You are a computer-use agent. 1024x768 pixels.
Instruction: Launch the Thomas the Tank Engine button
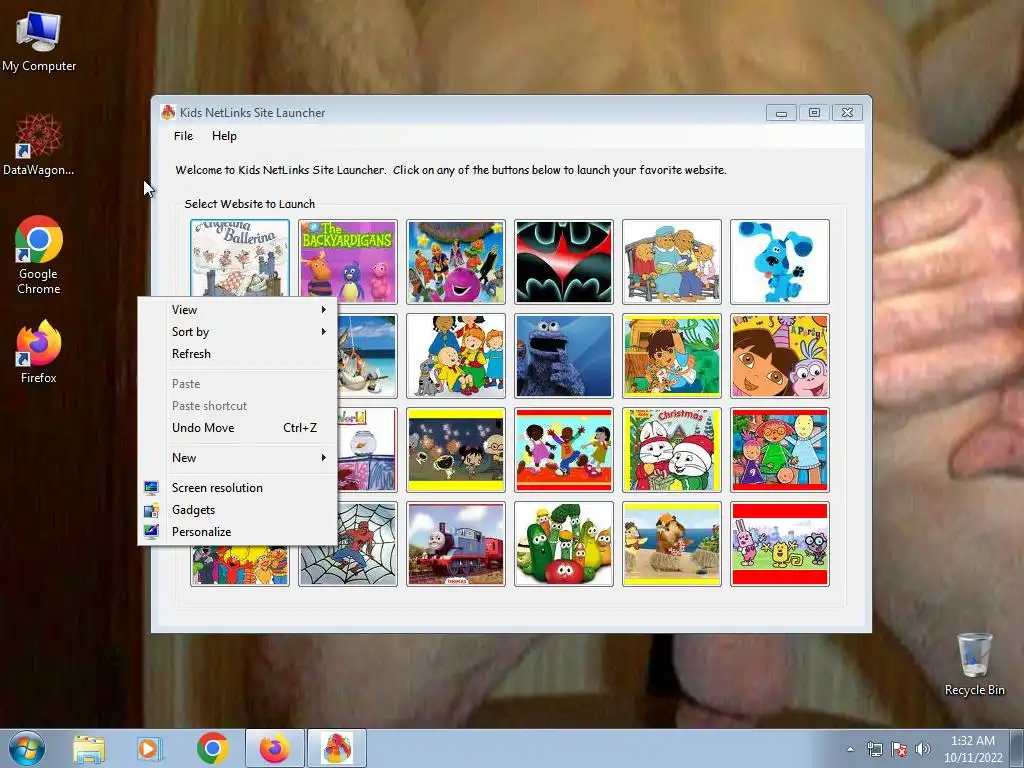456,544
